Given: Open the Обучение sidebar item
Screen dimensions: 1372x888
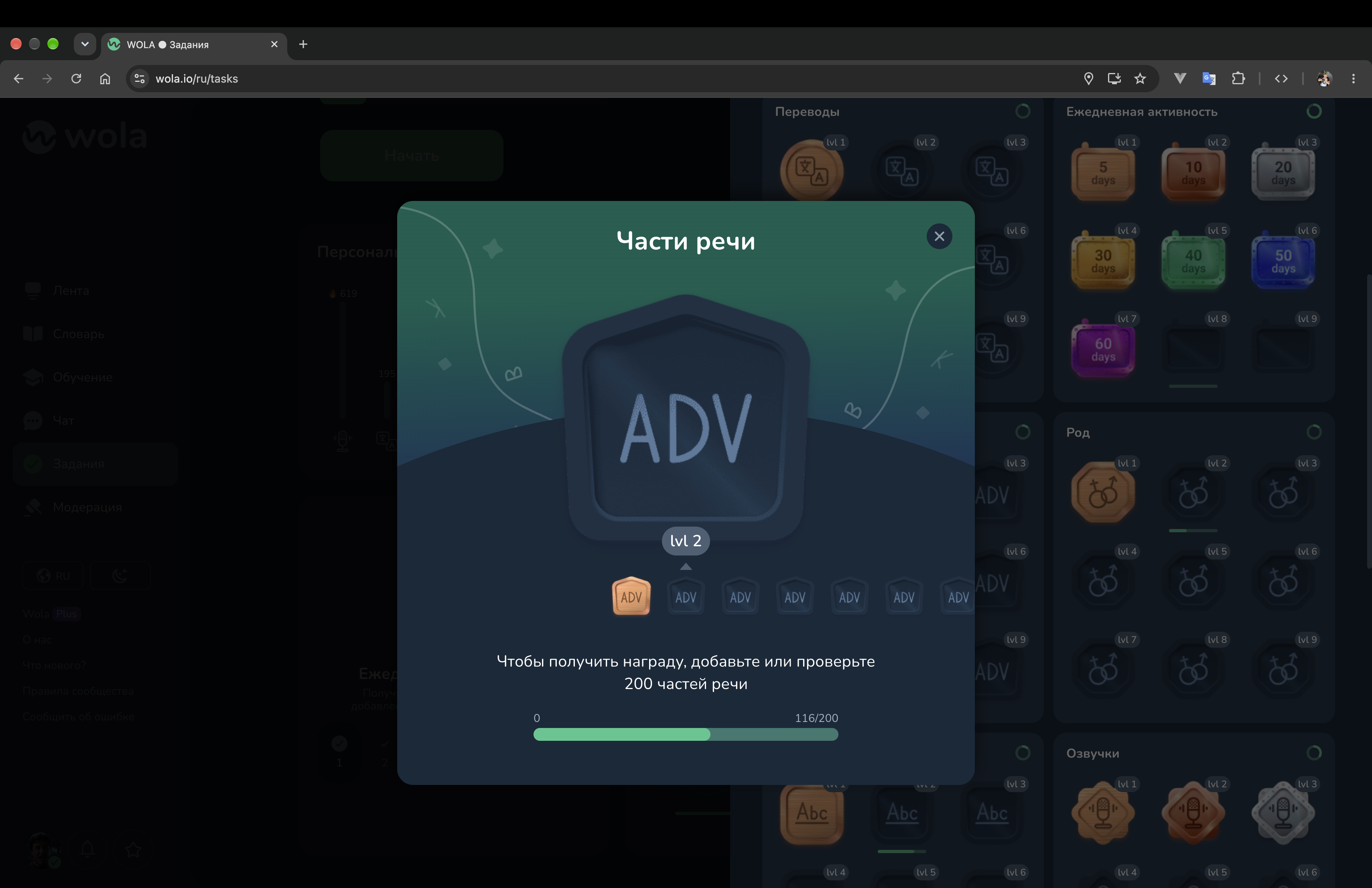Looking at the screenshot, I should 95,377.
